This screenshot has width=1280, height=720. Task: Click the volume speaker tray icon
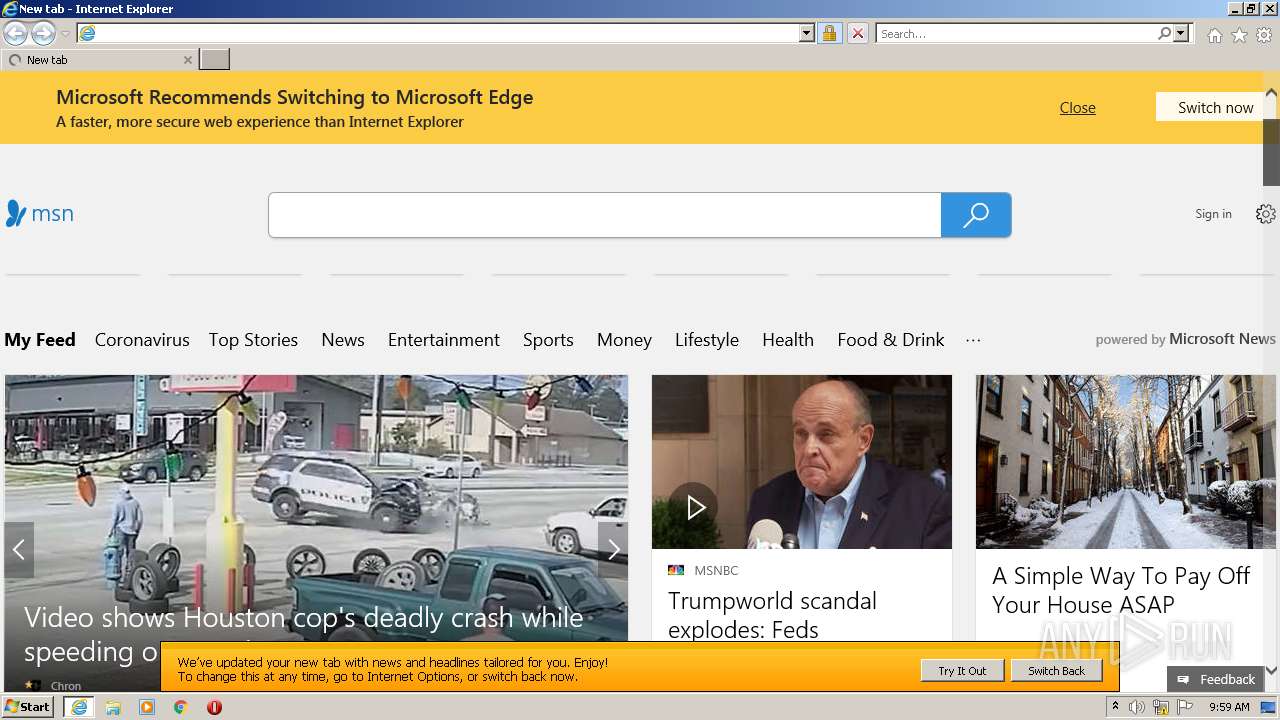1137,707
